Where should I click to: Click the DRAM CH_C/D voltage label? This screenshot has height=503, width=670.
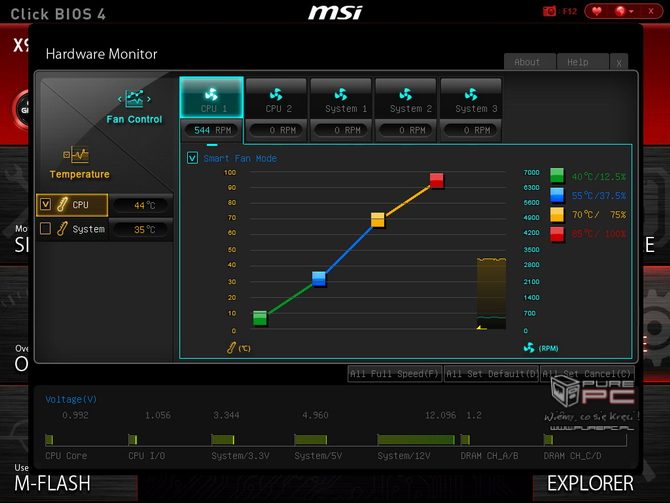coord(572,456)
